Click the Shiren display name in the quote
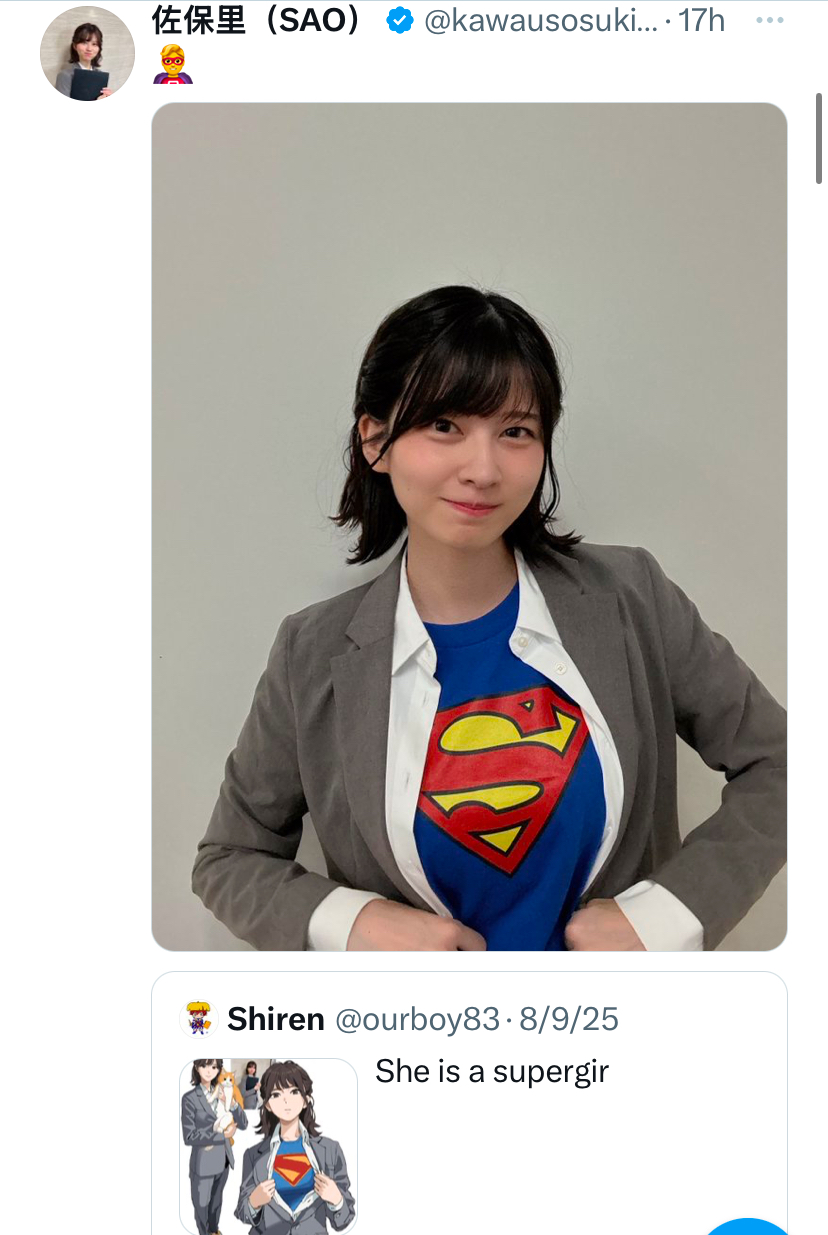Image resolution: width=828 pixels, height=1235 pixels. tap(276, 1019)
